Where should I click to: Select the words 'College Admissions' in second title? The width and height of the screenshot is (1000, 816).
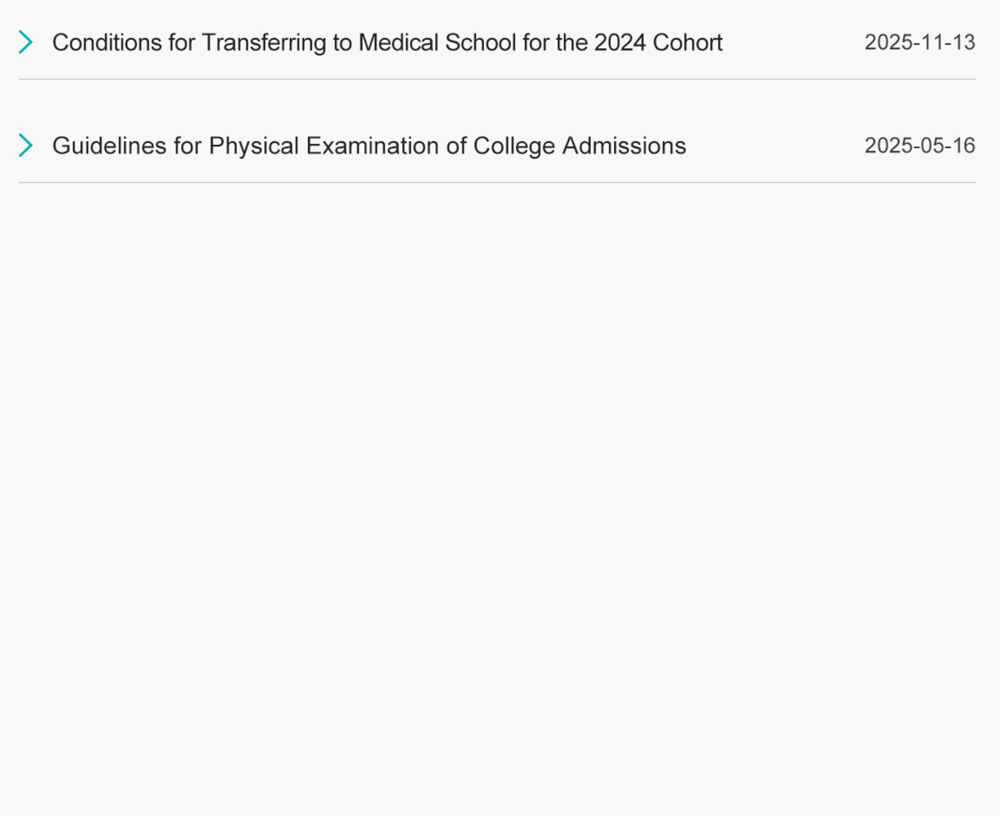coord(580,146)
